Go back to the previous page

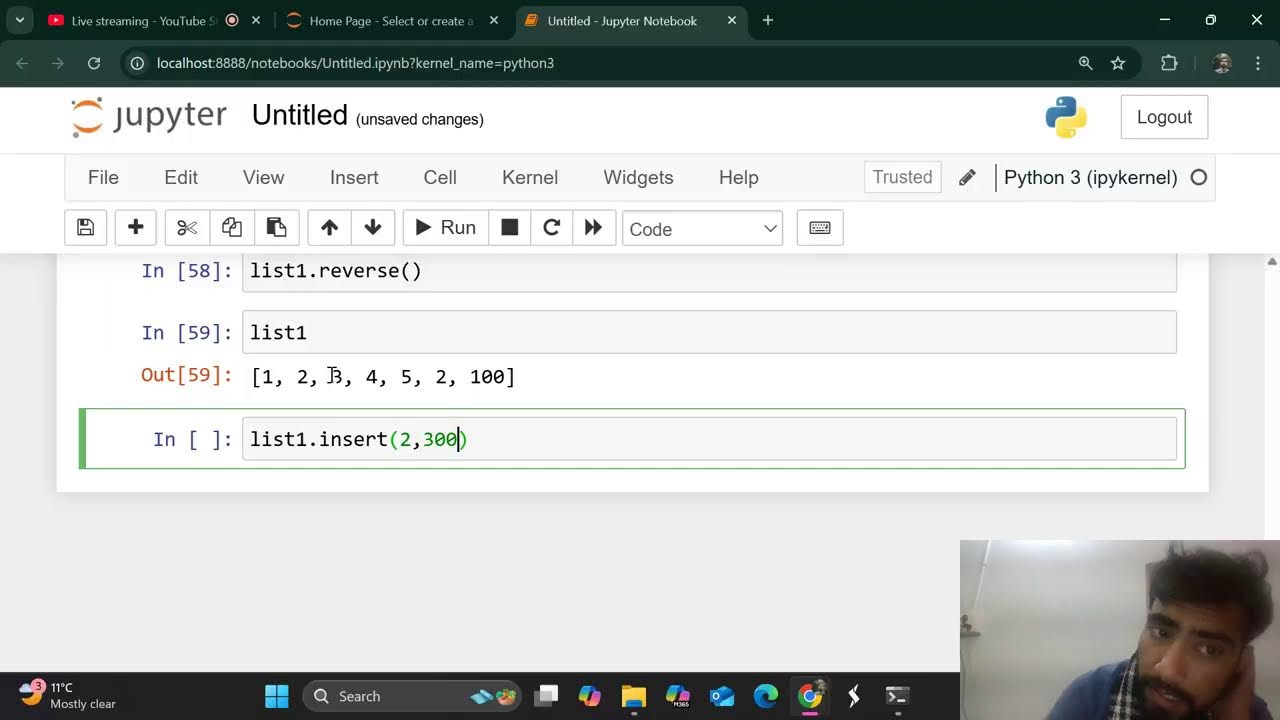tap(22, 63)
